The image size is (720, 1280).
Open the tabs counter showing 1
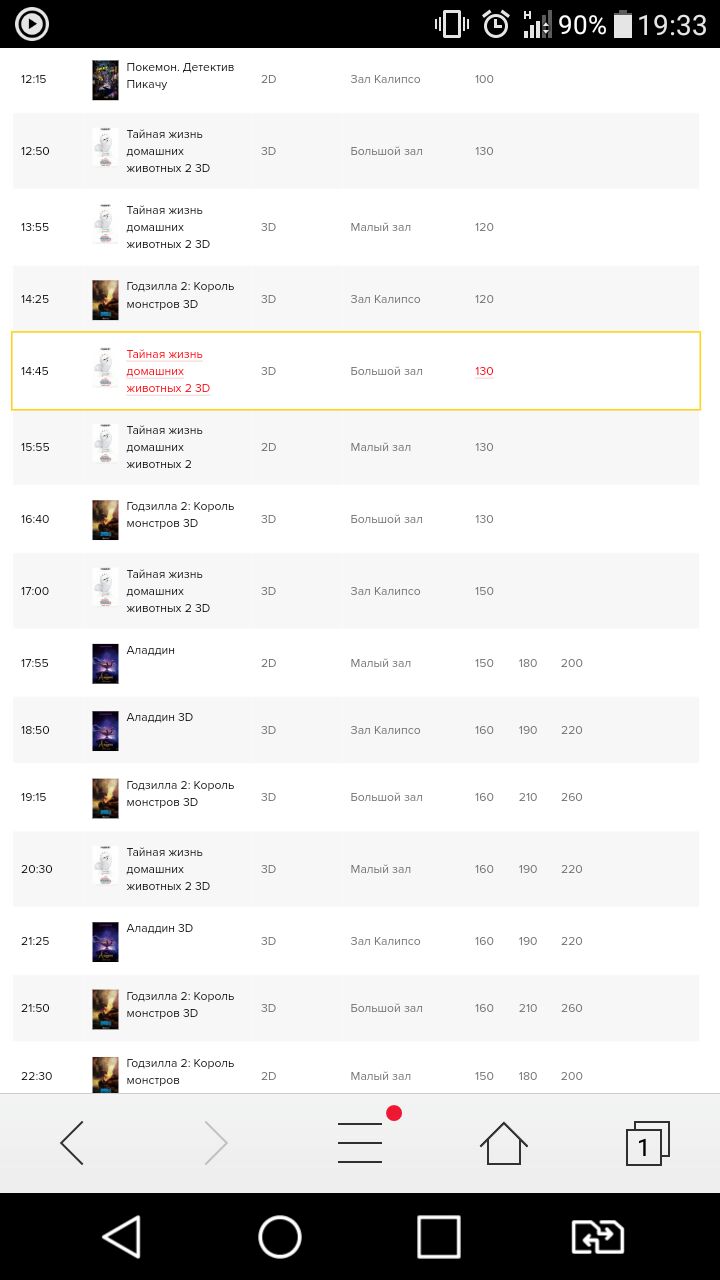[647, 1143]
